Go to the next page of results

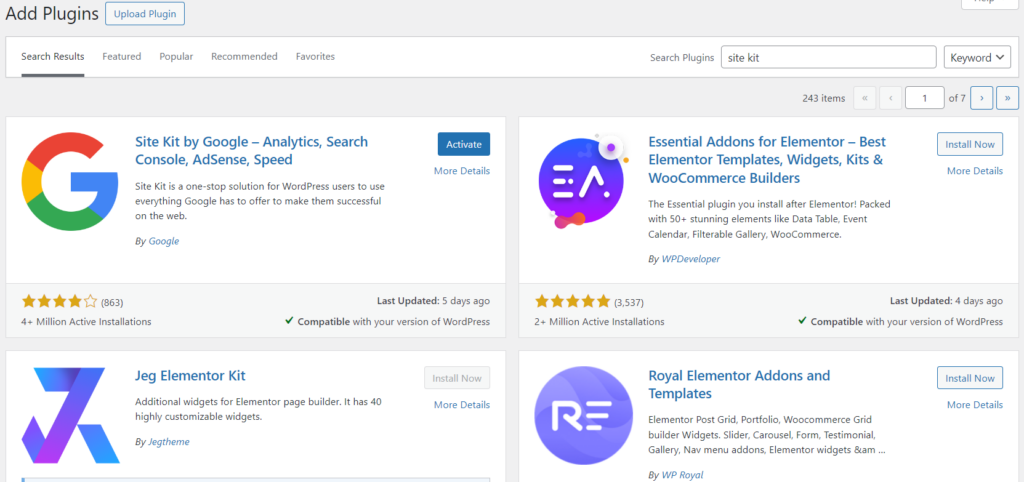coord(982,98)
